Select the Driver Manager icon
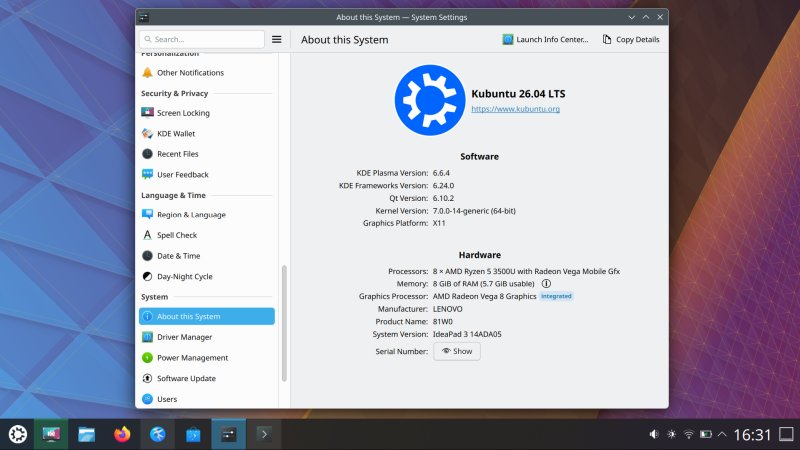This screenshot has width=800, height=450. (x=147, y=337)
